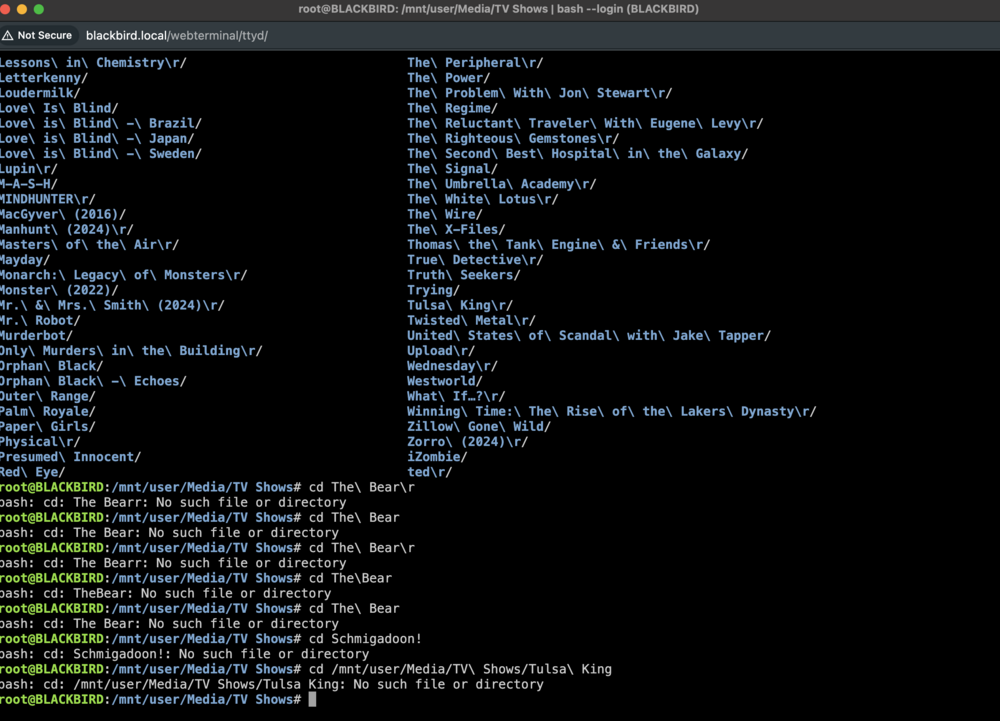Click 'Winning Time: The Rise of the Lakers Dynasty' entry
Viewport: 1000px width, 721px height.
612,411
